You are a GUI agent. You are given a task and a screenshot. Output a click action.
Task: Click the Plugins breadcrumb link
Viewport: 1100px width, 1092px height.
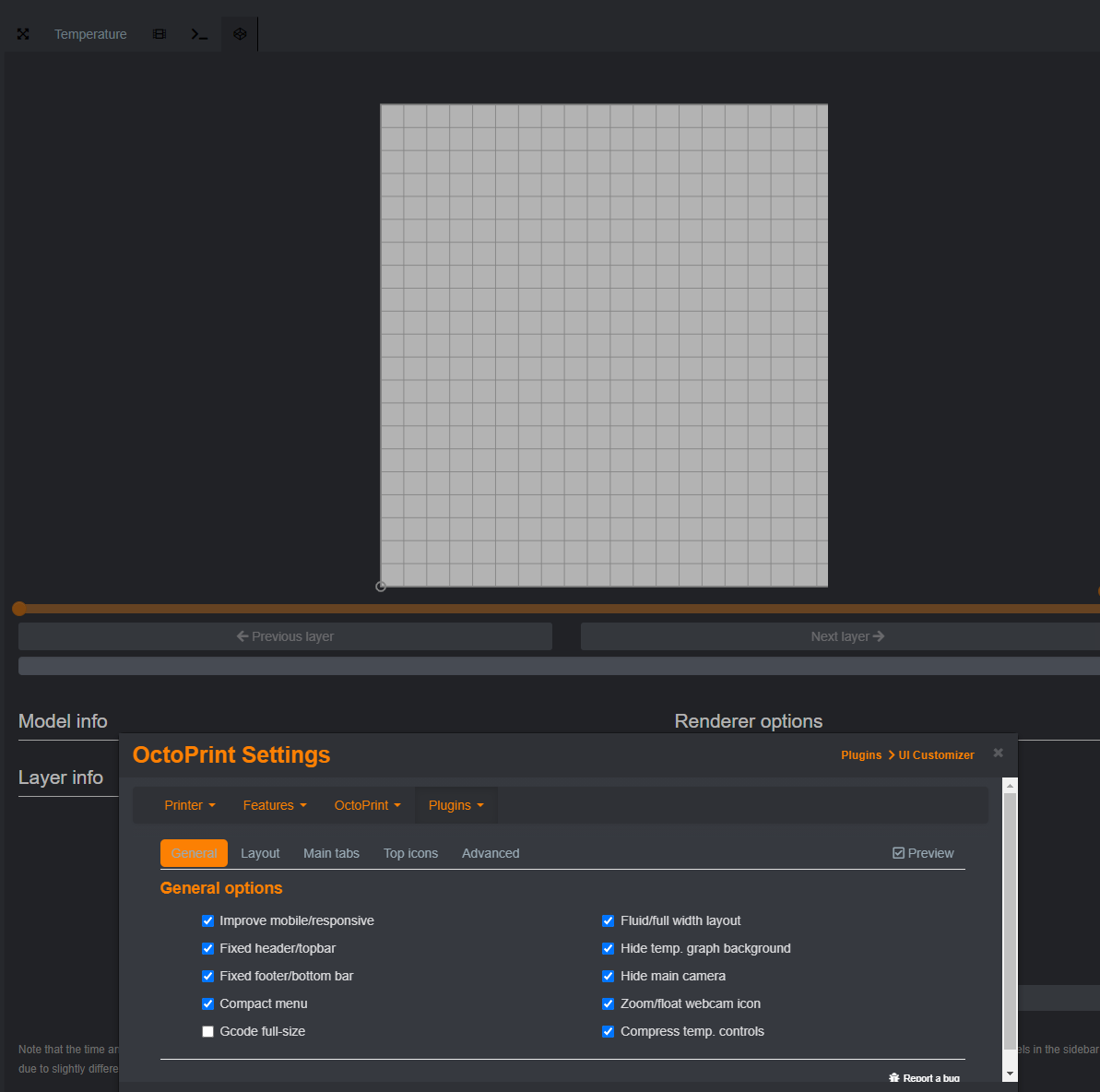[x=860, y=754]
